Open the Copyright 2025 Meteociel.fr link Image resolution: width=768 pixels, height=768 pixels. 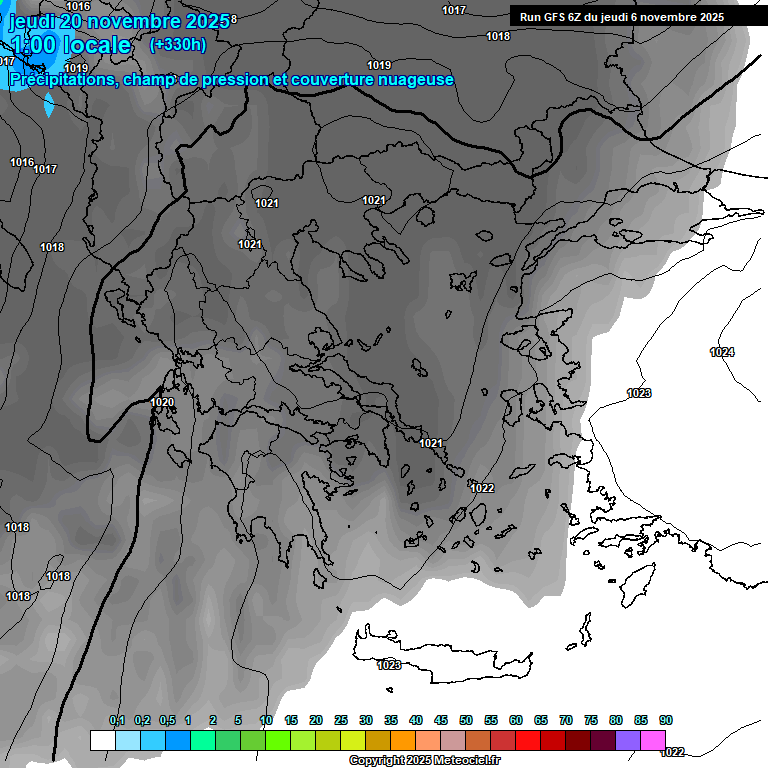[424, 761]
